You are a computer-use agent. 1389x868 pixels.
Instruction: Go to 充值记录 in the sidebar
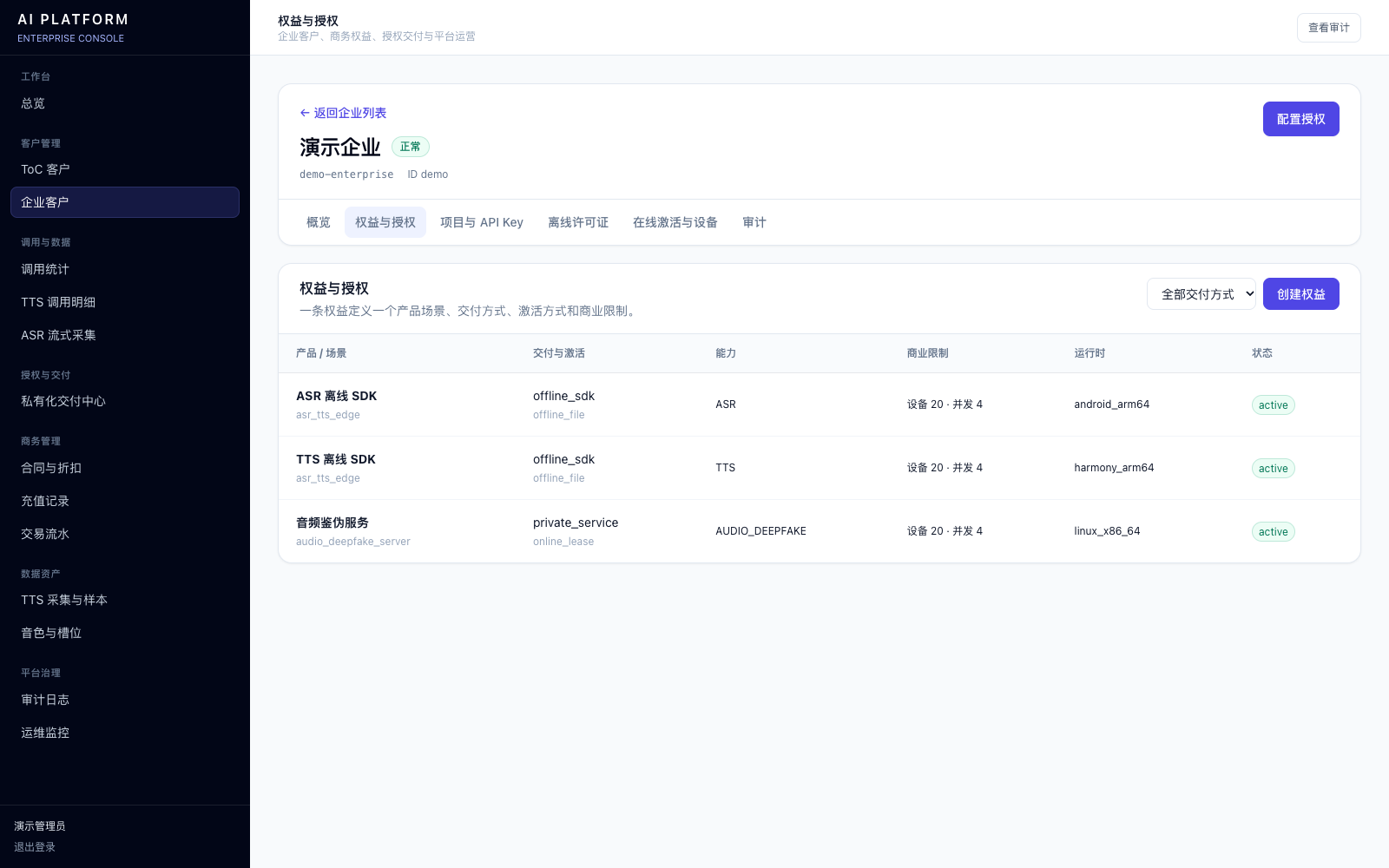(x=125, y=501)
